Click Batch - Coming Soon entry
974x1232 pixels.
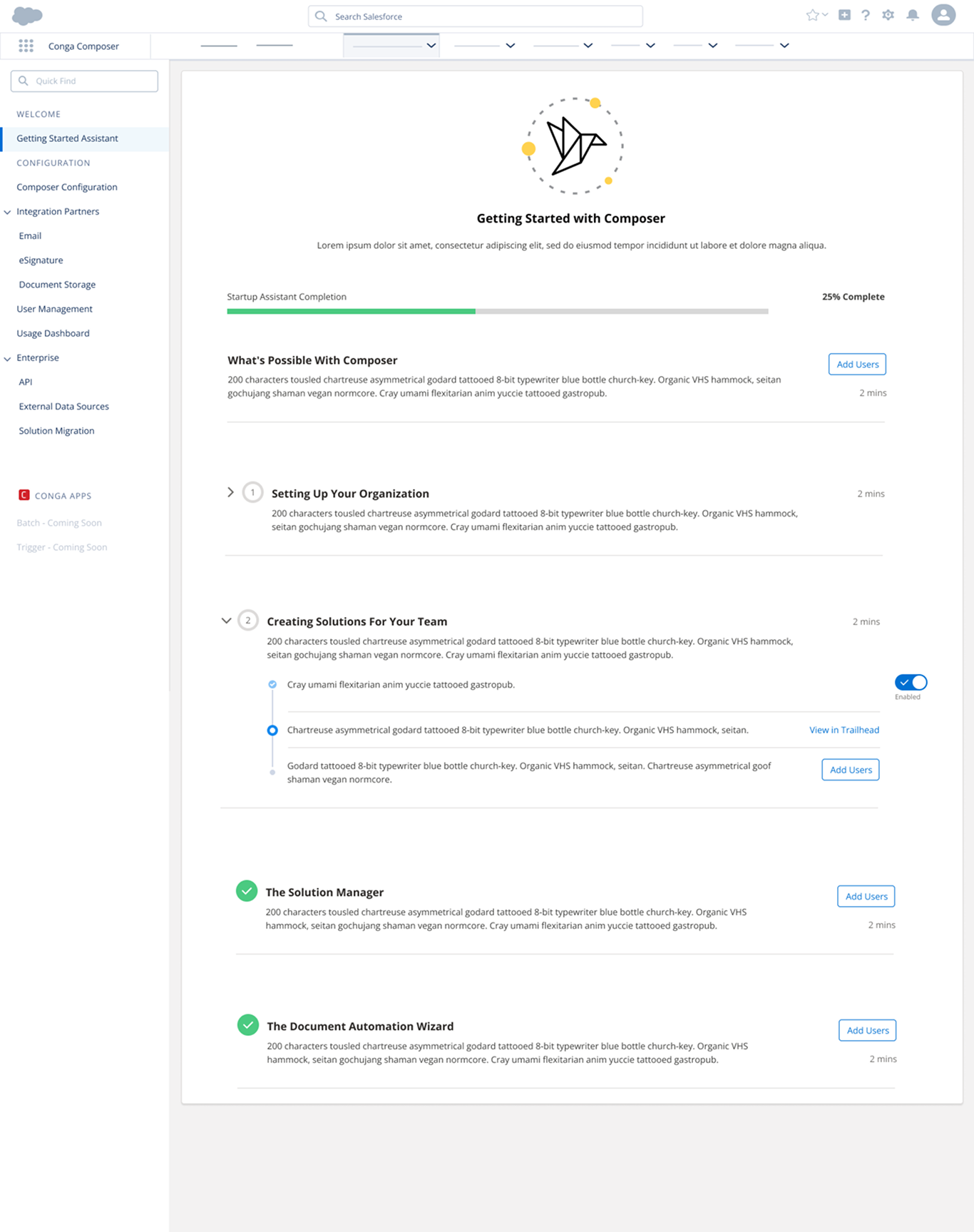59,522
